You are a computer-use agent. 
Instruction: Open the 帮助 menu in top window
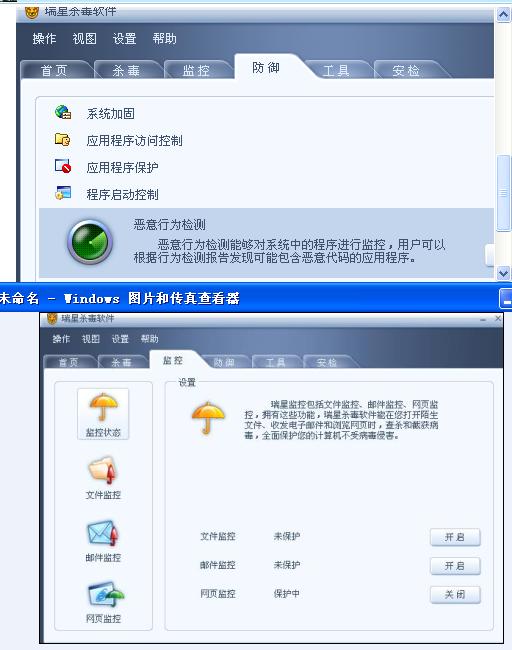(164, 39)
